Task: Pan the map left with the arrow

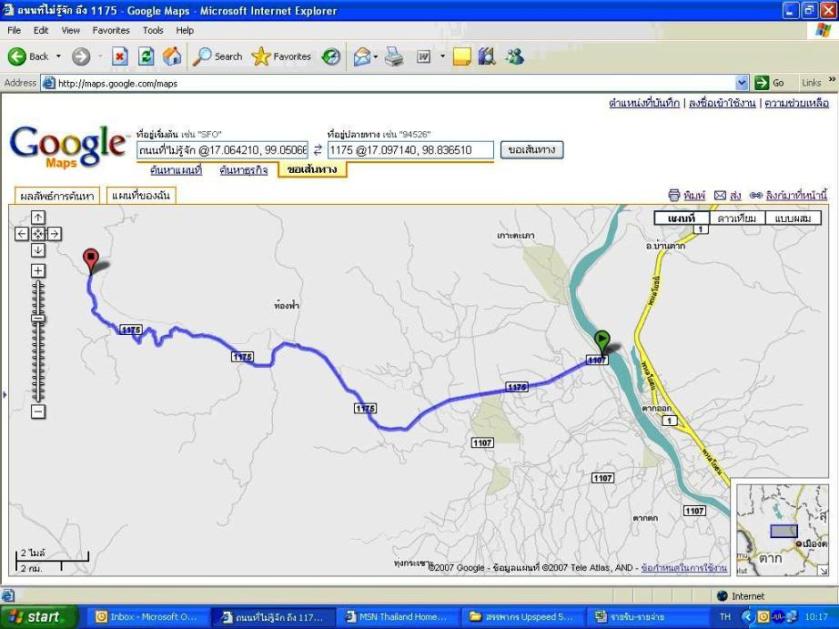Action: (x=22, y=234)
